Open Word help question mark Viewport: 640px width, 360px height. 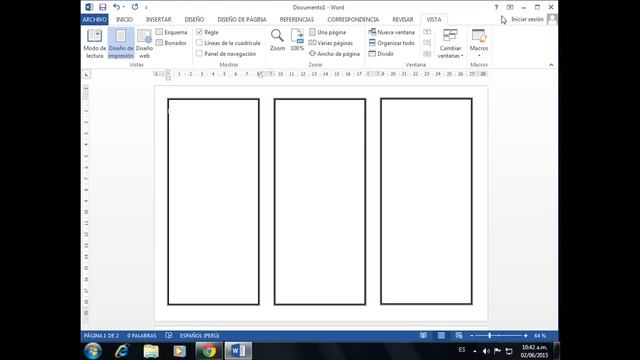(496, 7)
